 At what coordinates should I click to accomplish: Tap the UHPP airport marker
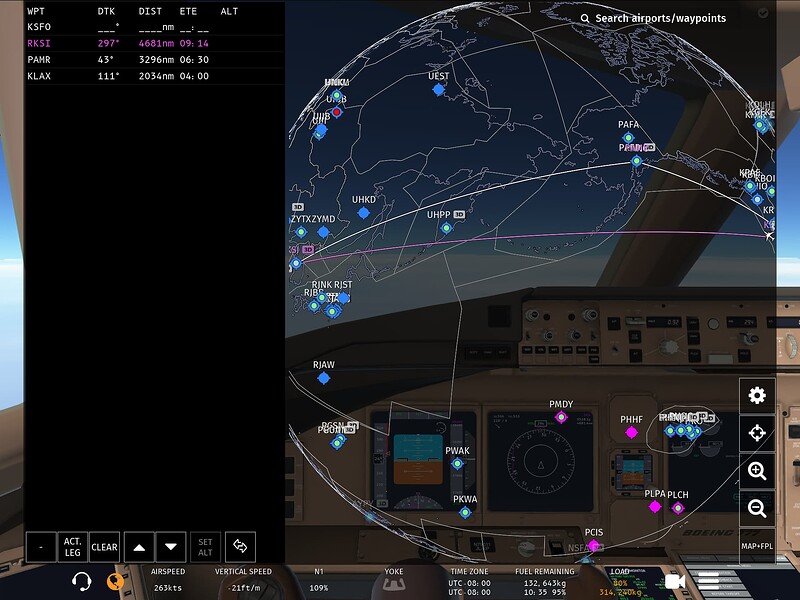coord(446,228)
